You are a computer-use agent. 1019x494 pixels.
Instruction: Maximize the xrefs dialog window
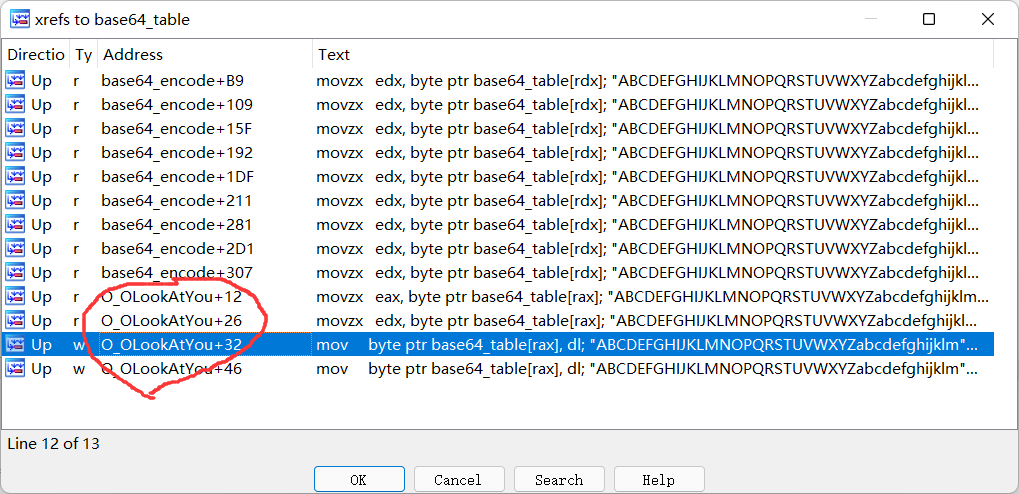click(929, 20)
